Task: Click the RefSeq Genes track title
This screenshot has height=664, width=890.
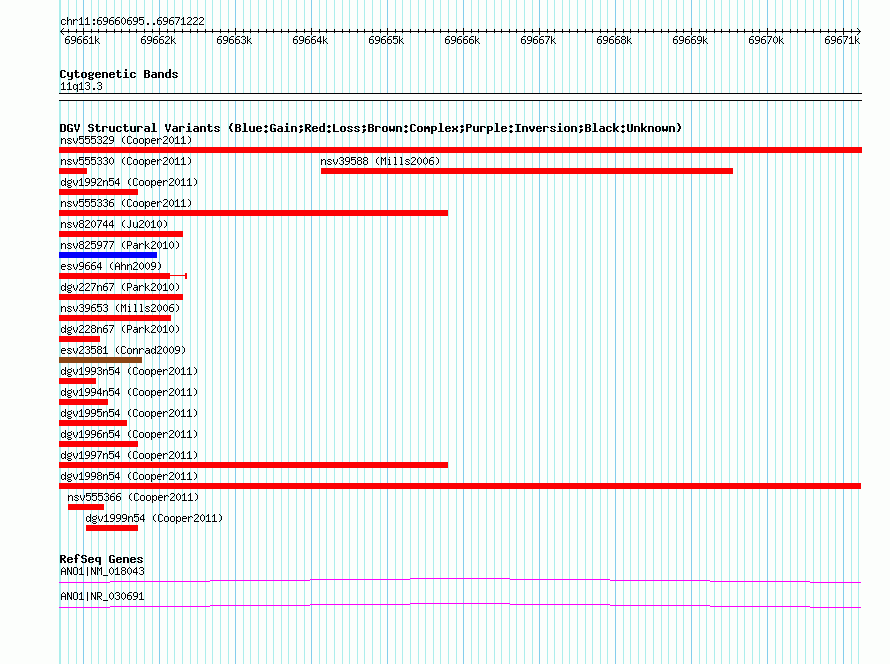Action: [101, 559]
